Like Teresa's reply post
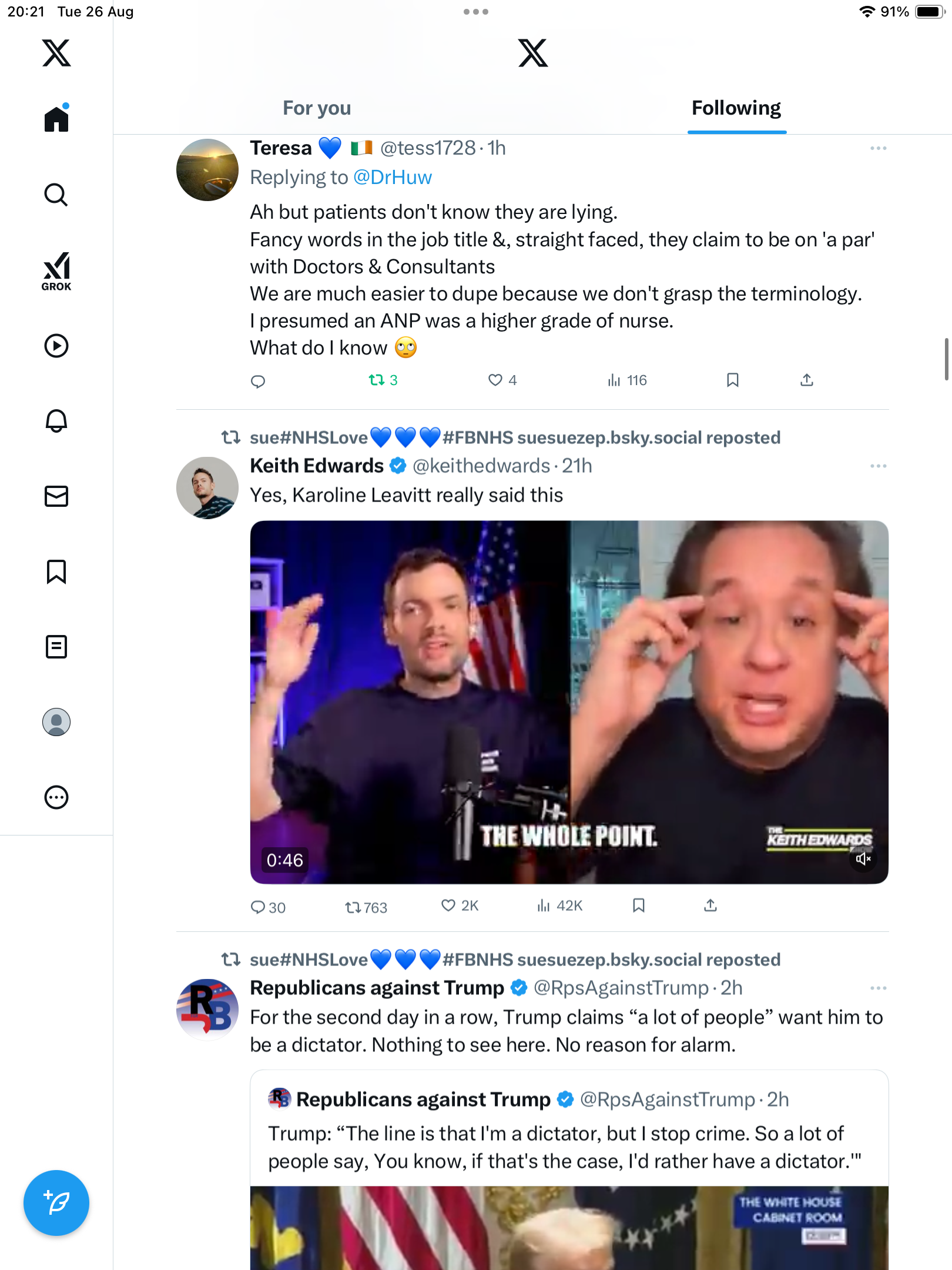 click(x=496, y=380)
